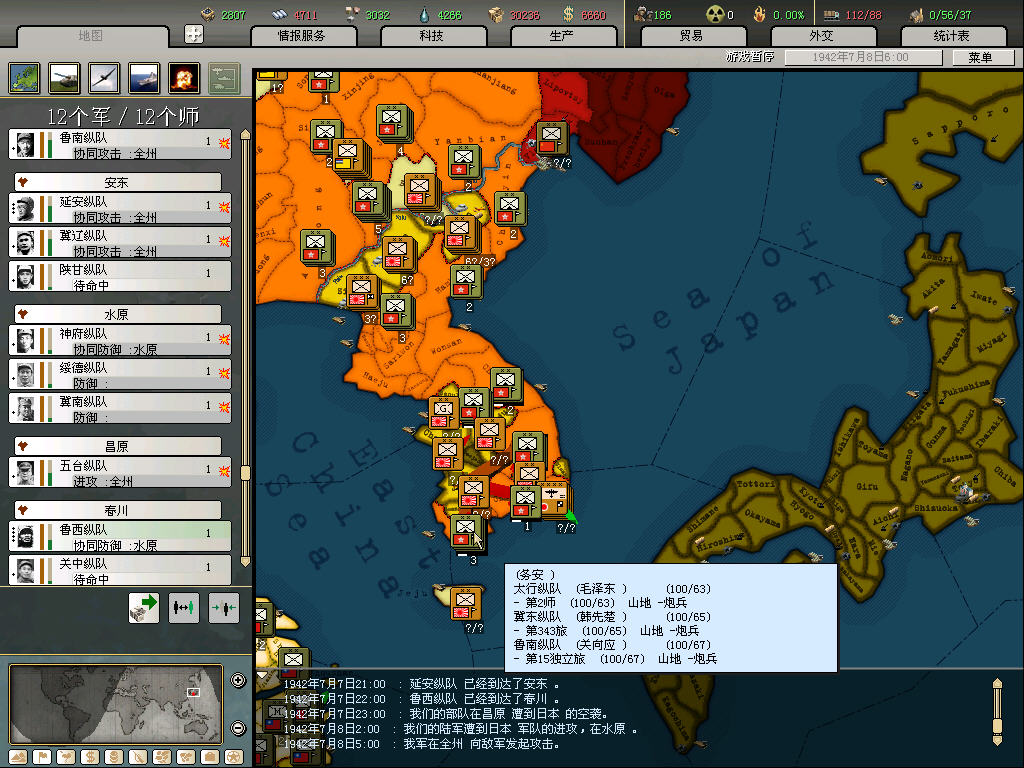This screenshot has width=1024, height=768.
Task: Select the 神府纵队 unit row
Action: 120,340
